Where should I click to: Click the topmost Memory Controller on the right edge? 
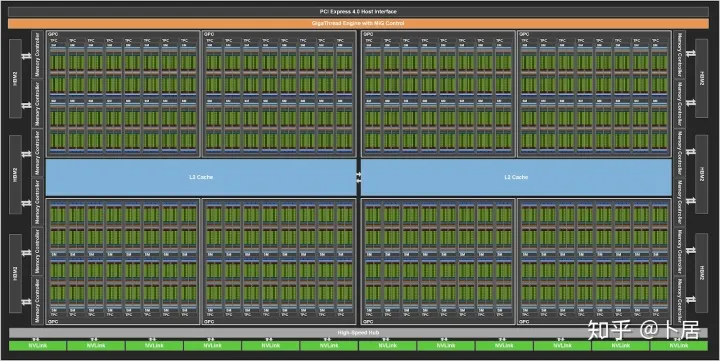(679, 54)
